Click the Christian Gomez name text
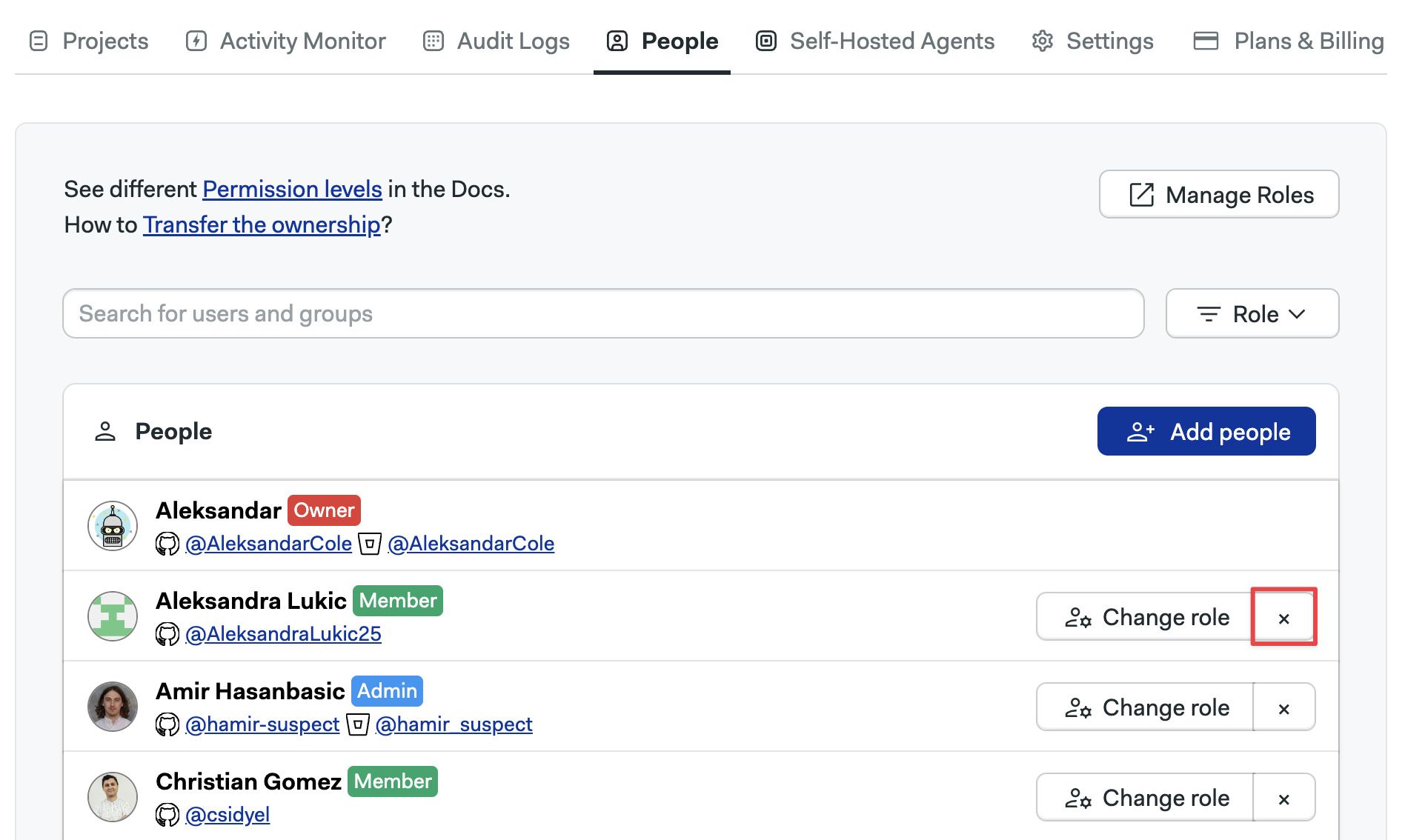This screenshot has height=840, width=1405. (x=248, y=781)
